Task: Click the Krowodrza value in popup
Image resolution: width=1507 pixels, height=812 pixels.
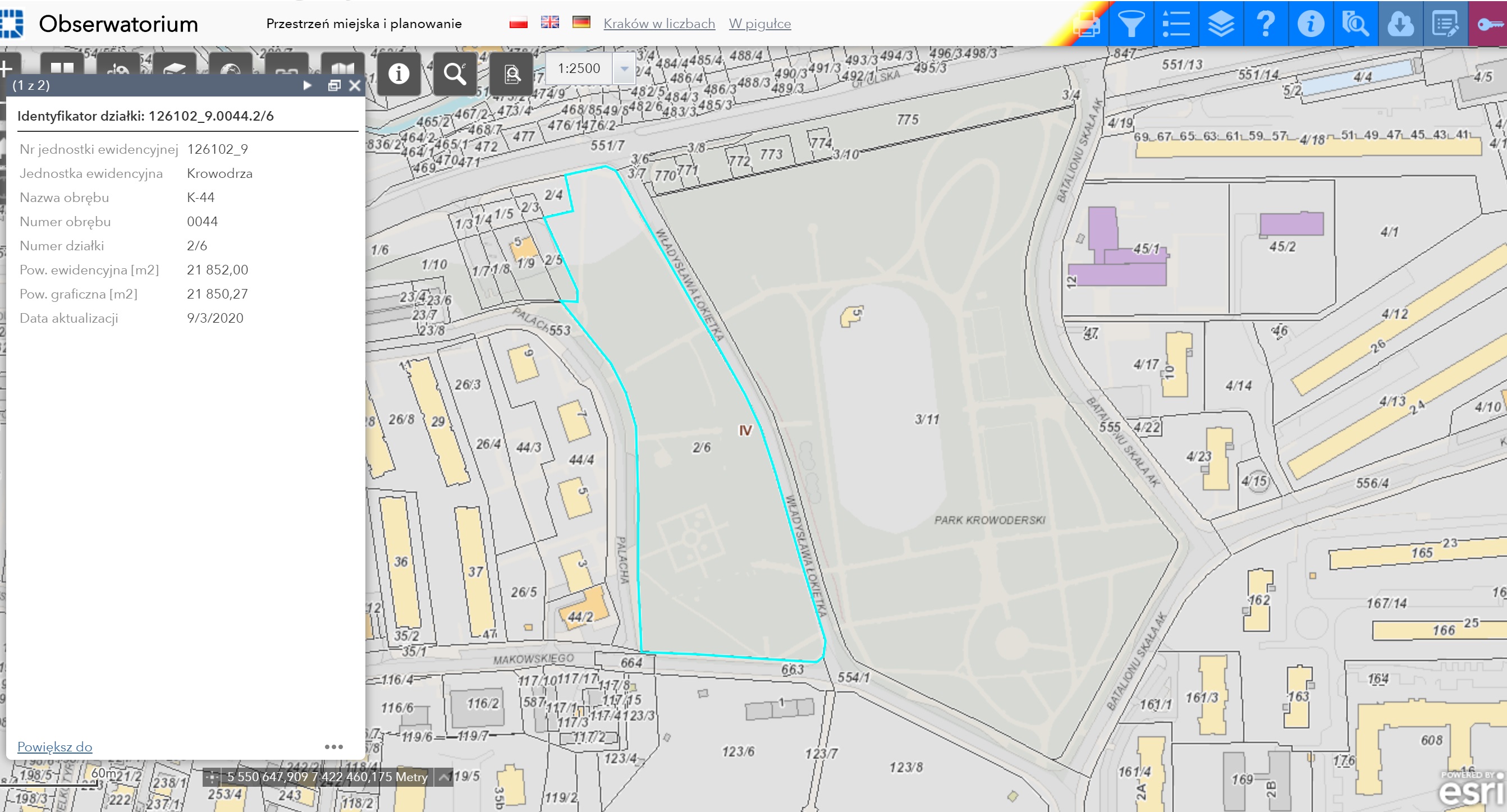Action: [x=219, y=173]
